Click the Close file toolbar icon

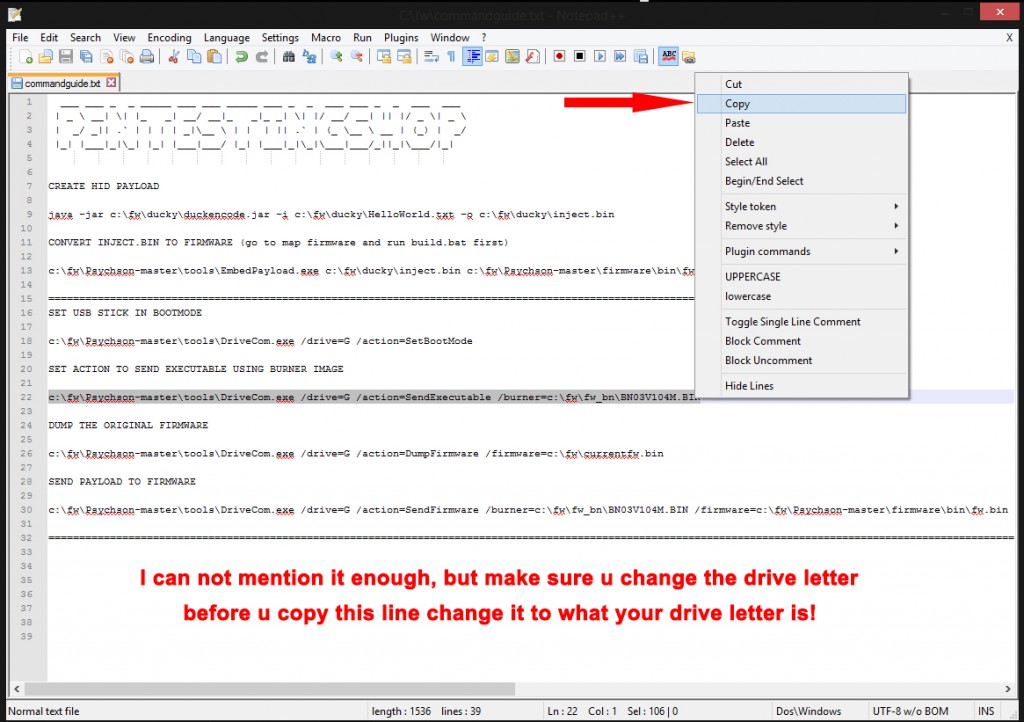(106, 57)
